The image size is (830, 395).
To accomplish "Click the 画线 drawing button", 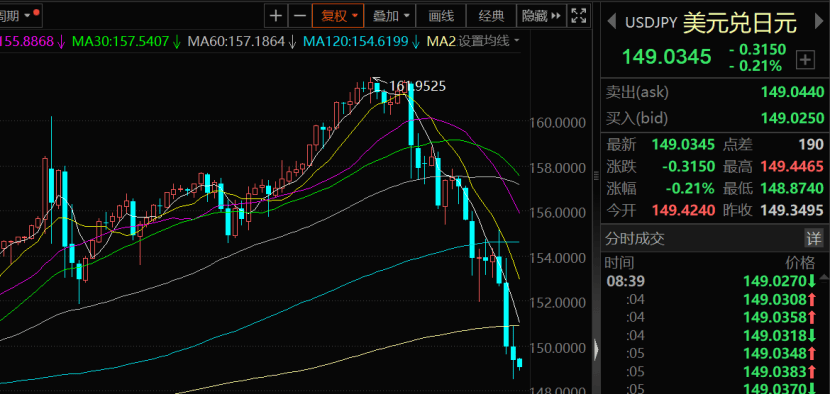I will point(441,15).
